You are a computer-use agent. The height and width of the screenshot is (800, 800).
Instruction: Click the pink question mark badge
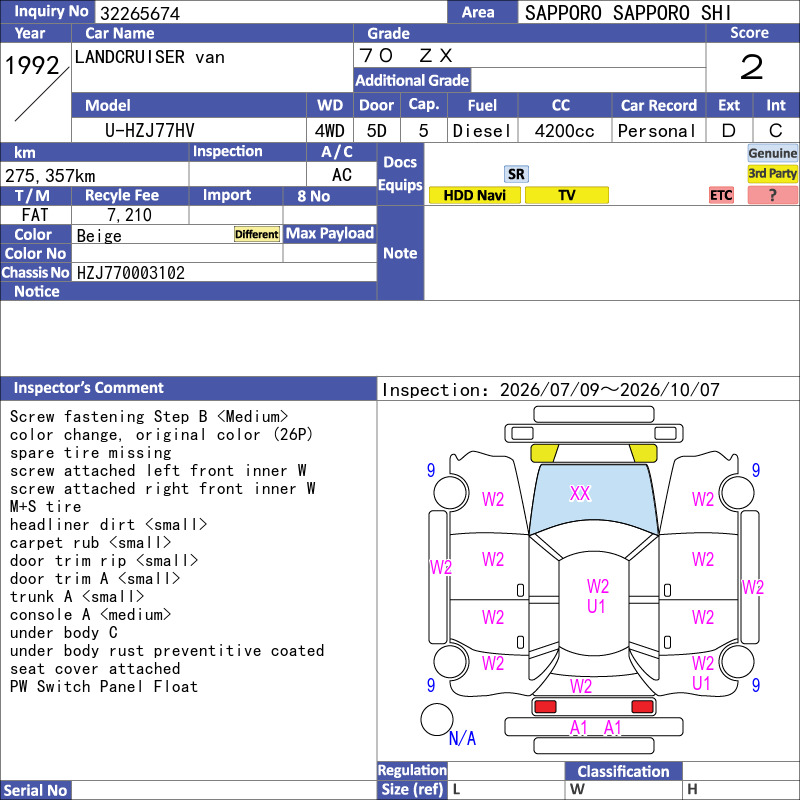pyautogui.click(x=772, y=195)
